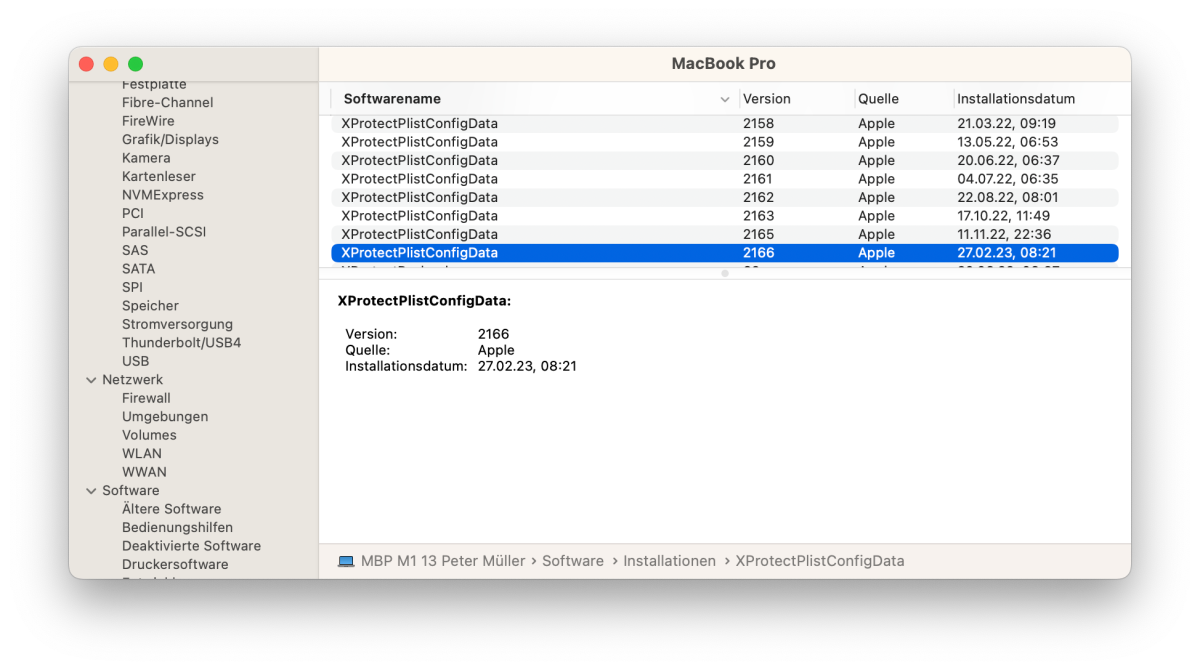
Task: Click Installationsdatum value in detail pane
Action: [527, 366]
